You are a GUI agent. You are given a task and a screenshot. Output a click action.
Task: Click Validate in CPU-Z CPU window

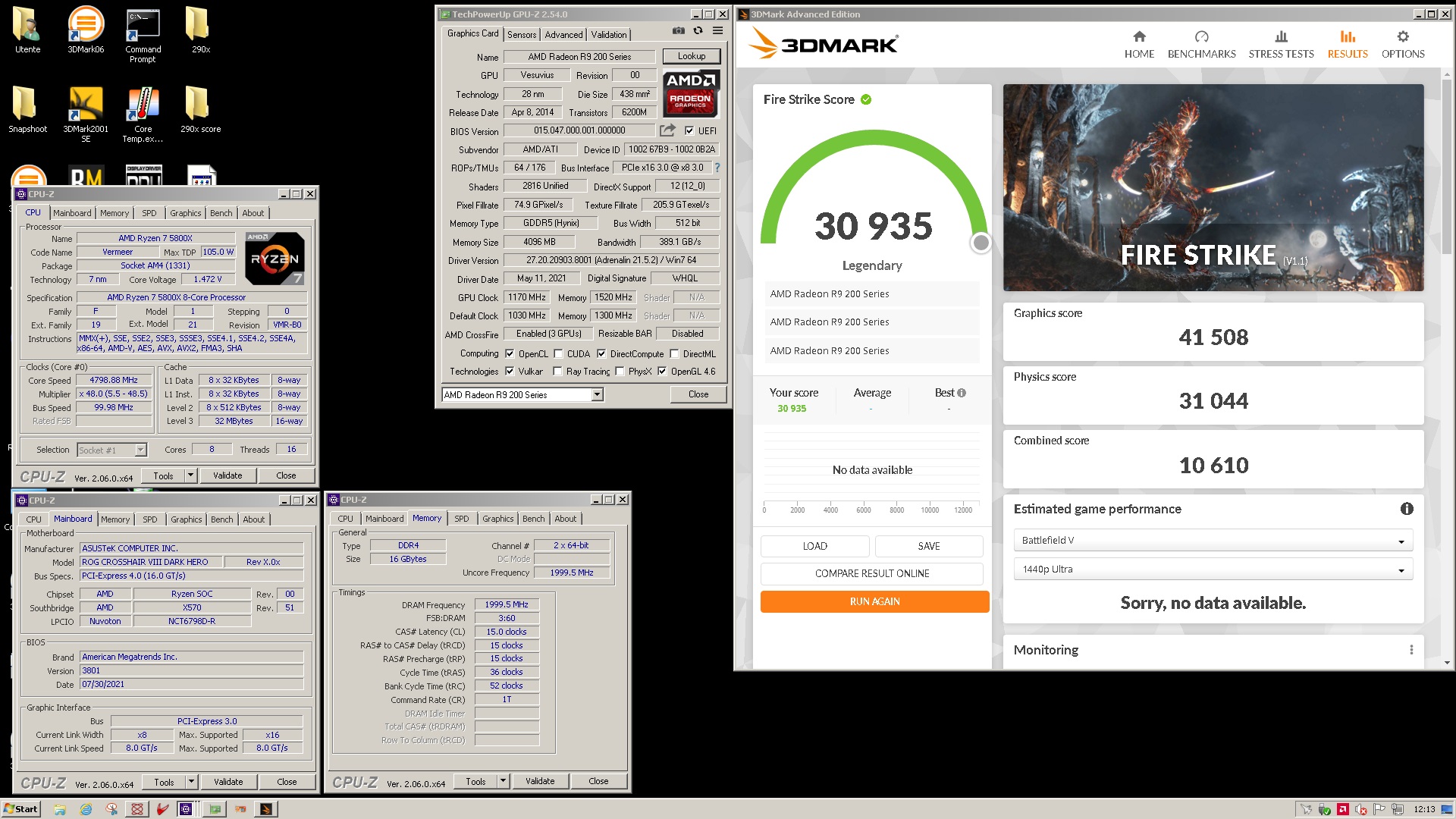227,475
